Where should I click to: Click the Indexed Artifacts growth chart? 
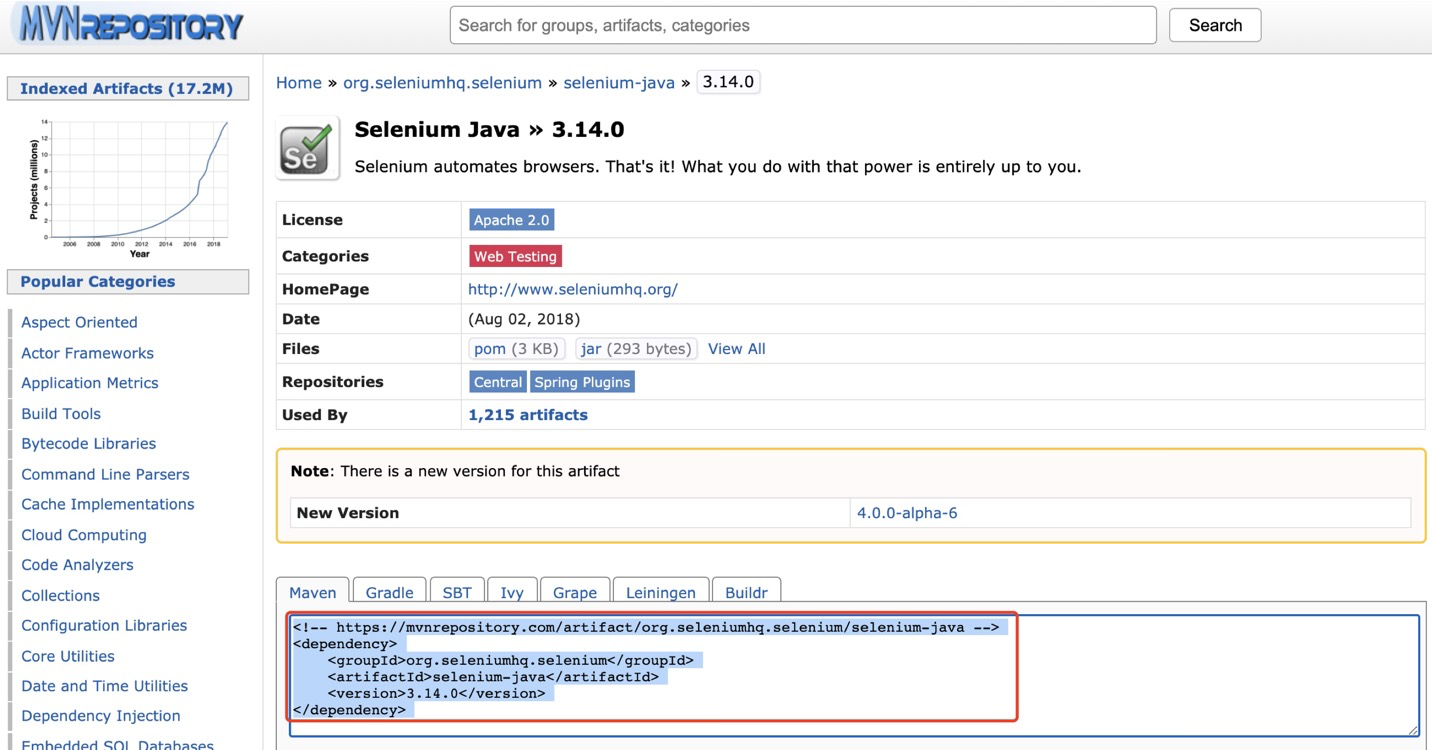[x=128, y=185]
